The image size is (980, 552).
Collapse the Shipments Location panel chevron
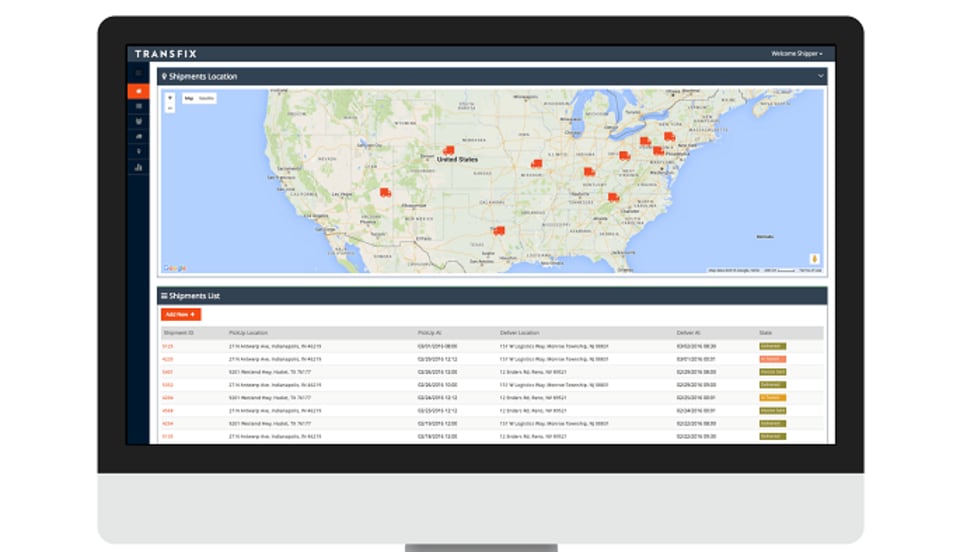click(x=820, y=76)
